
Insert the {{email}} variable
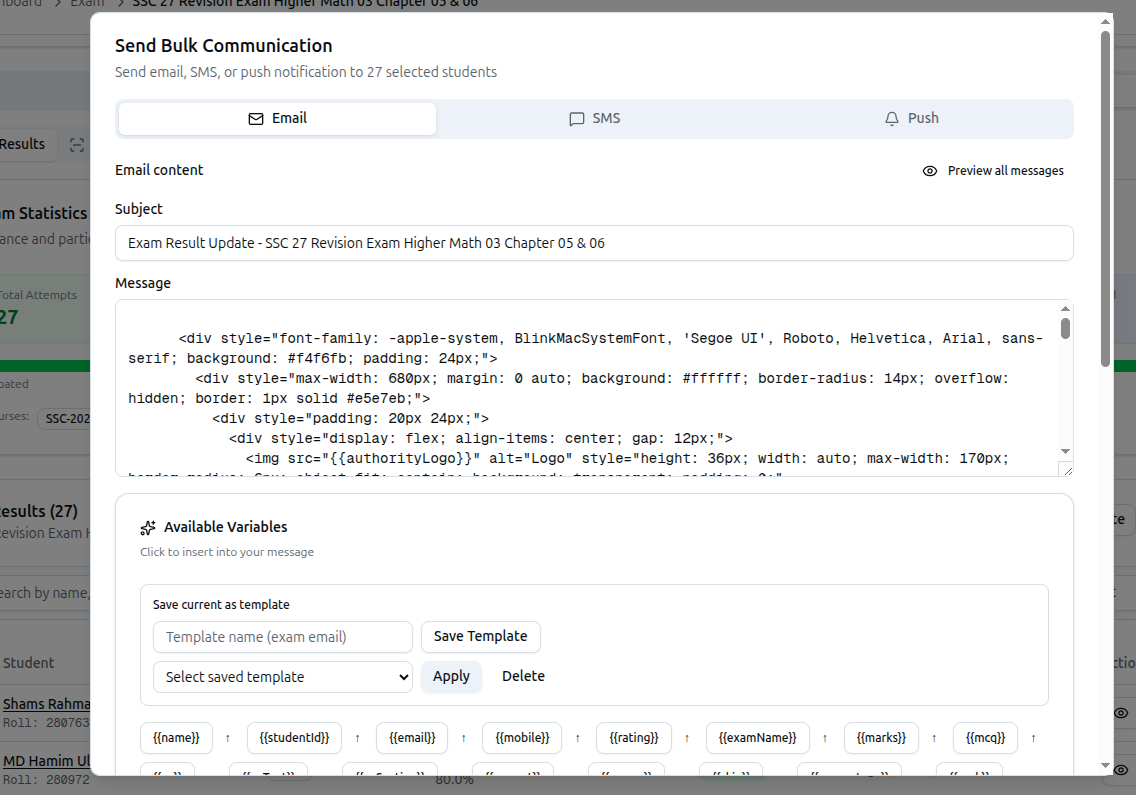[412, 738]
